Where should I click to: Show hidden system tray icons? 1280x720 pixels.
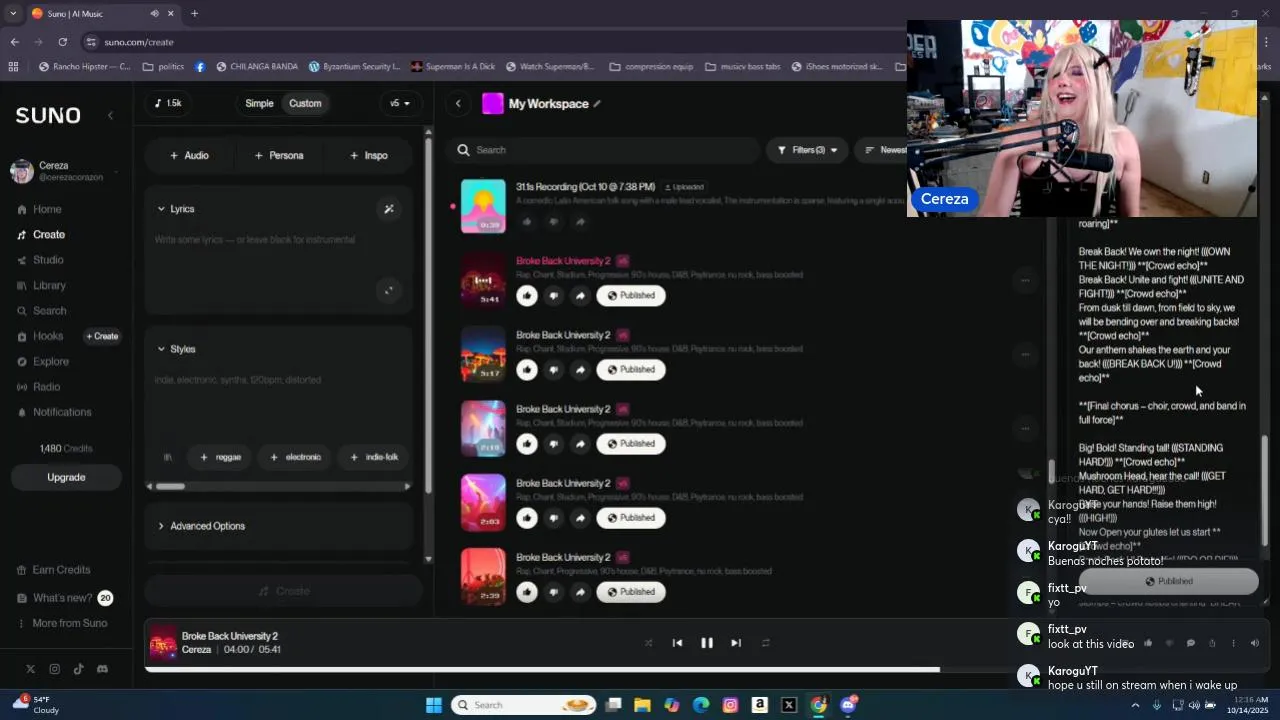click(1135, 705)
